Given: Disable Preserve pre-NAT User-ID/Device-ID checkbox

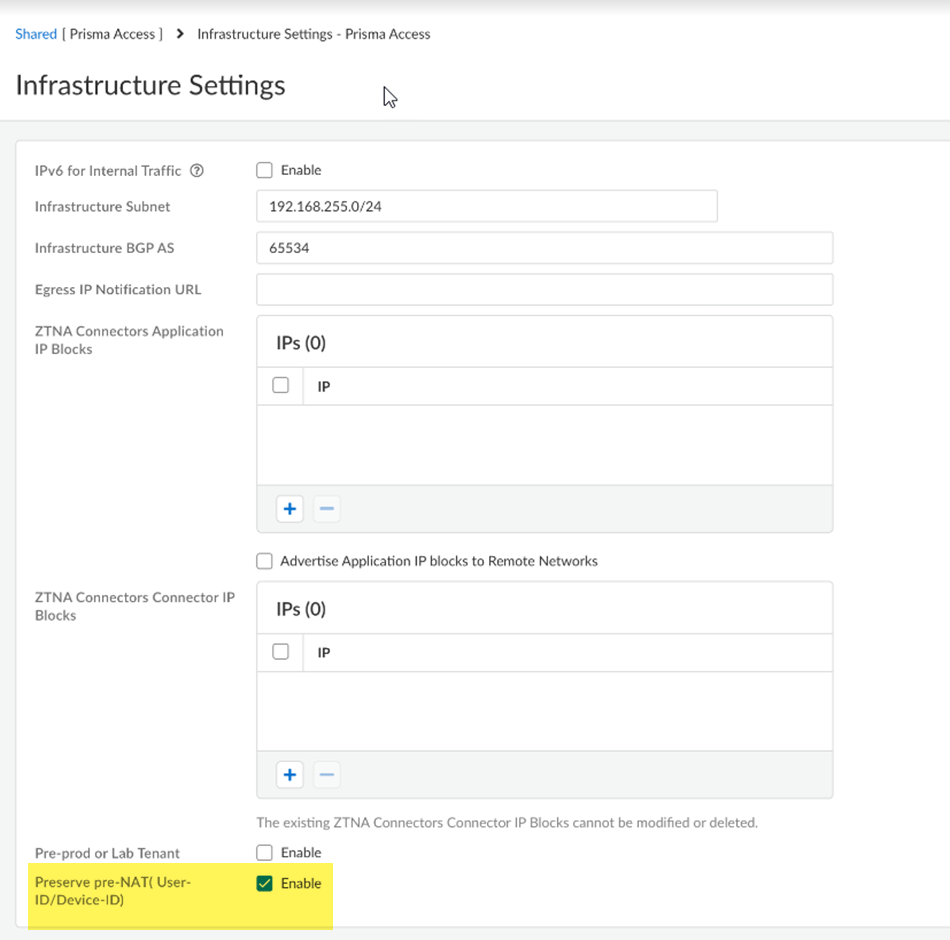Looking at the screenshot, I should coord(265,883).
